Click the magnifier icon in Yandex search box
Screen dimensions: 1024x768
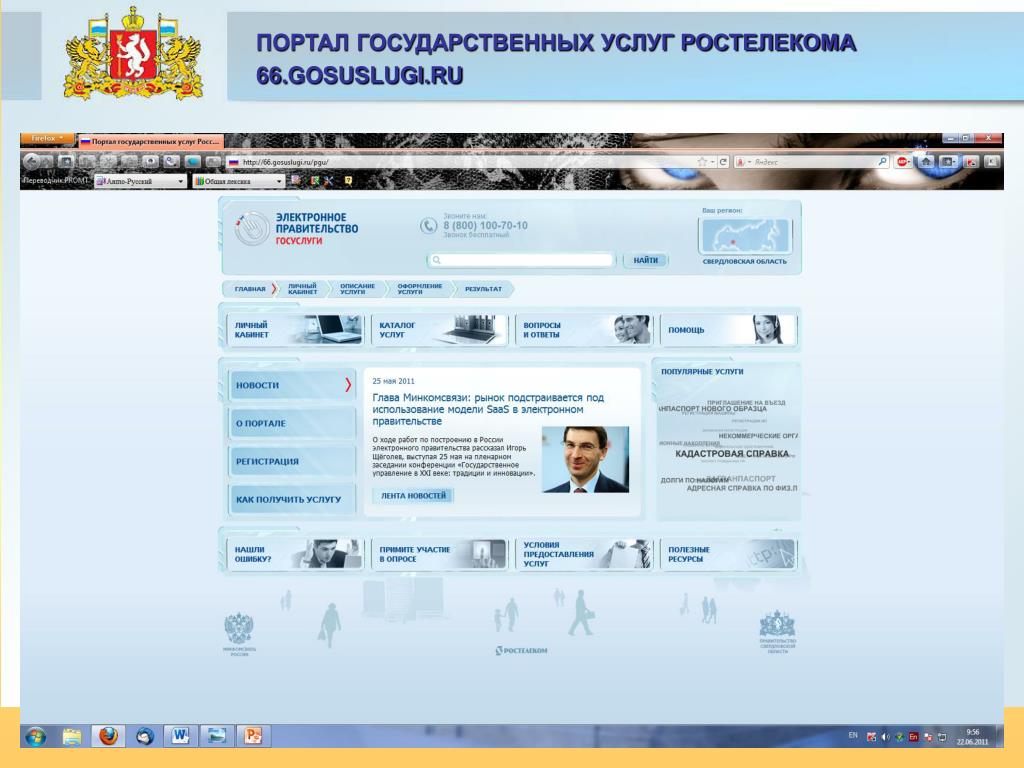point(882,161)
